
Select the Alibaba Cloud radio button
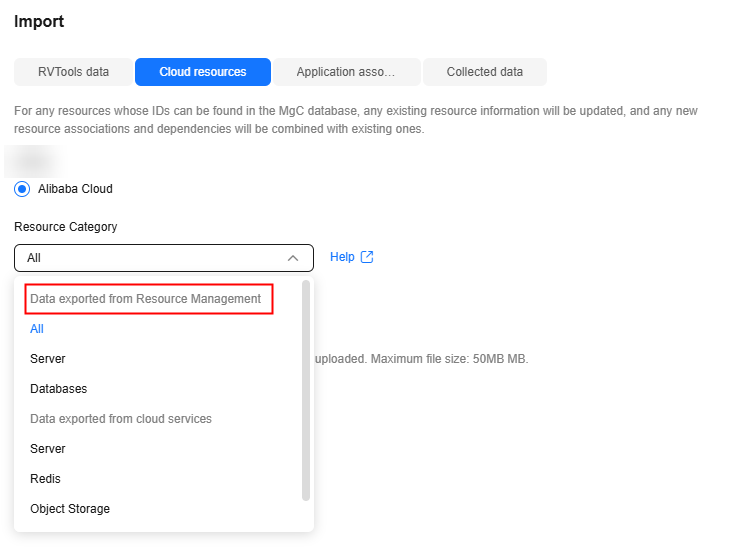[22, 189]
